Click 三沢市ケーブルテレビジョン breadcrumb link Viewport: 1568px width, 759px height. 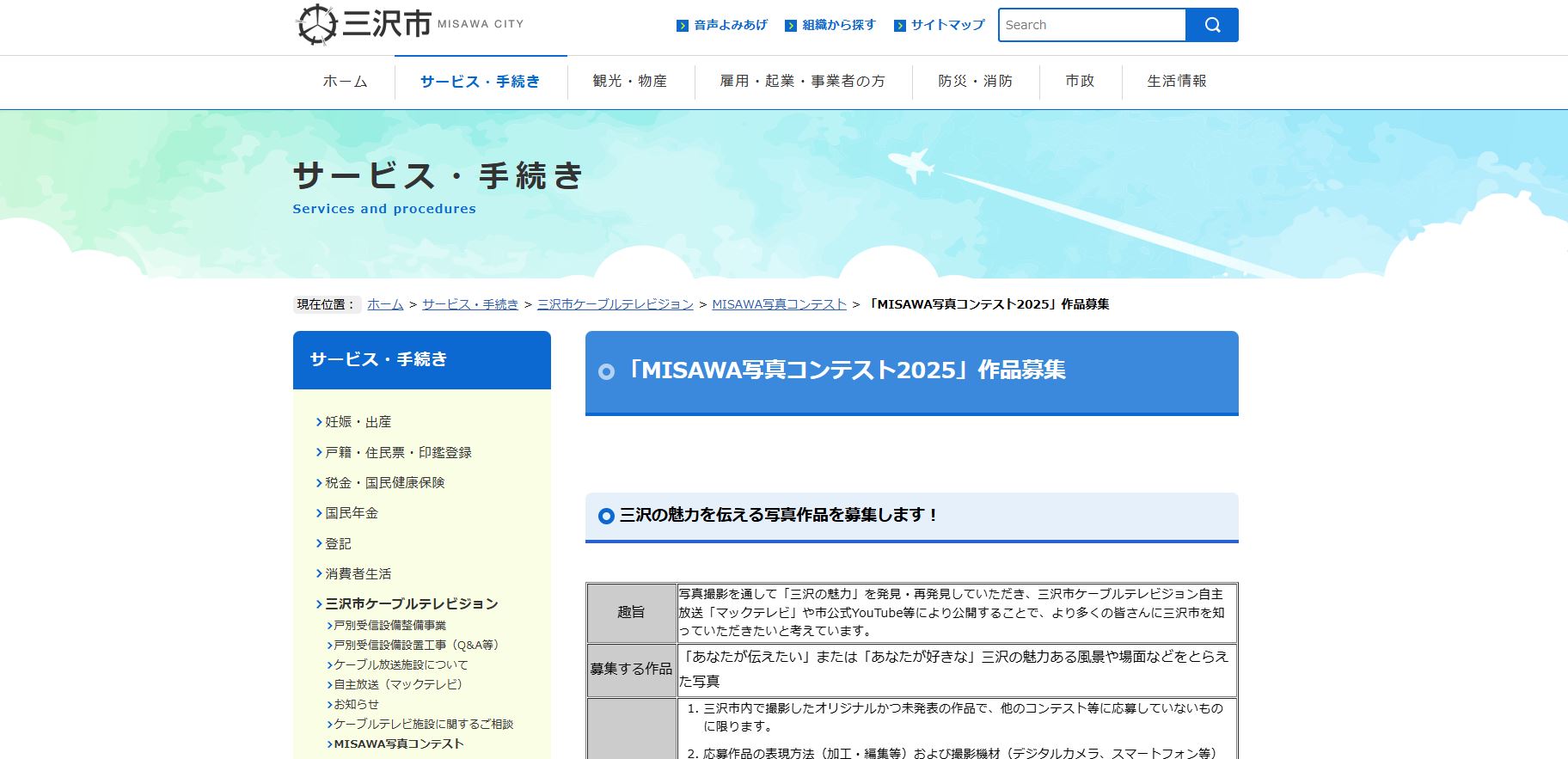tap(615, 304)
